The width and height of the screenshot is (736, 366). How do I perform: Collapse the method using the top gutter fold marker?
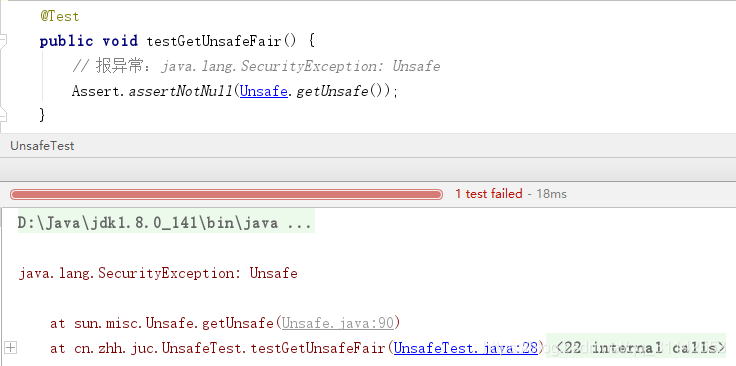pyautogui.click(x=3, y=41)
